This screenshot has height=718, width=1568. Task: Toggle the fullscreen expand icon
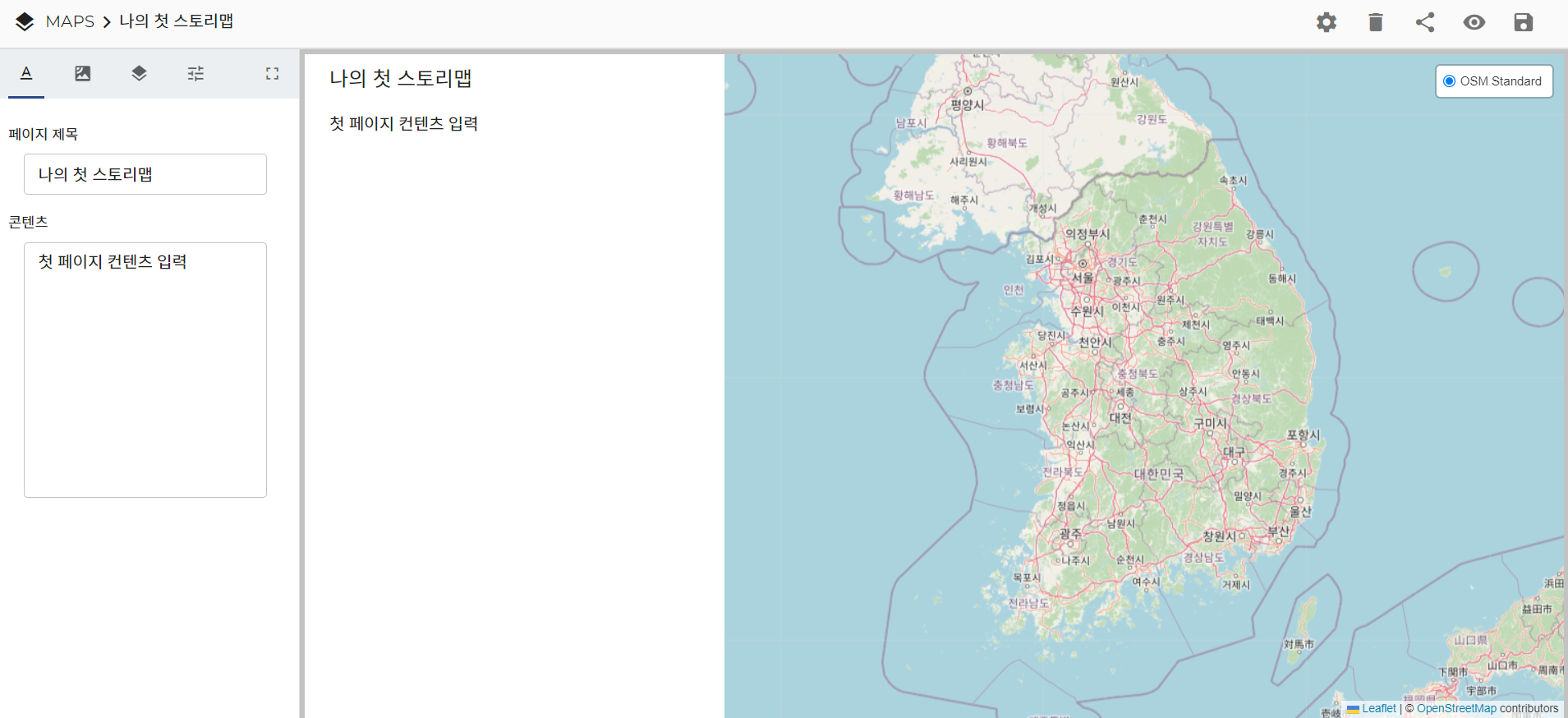coord(272,74)
